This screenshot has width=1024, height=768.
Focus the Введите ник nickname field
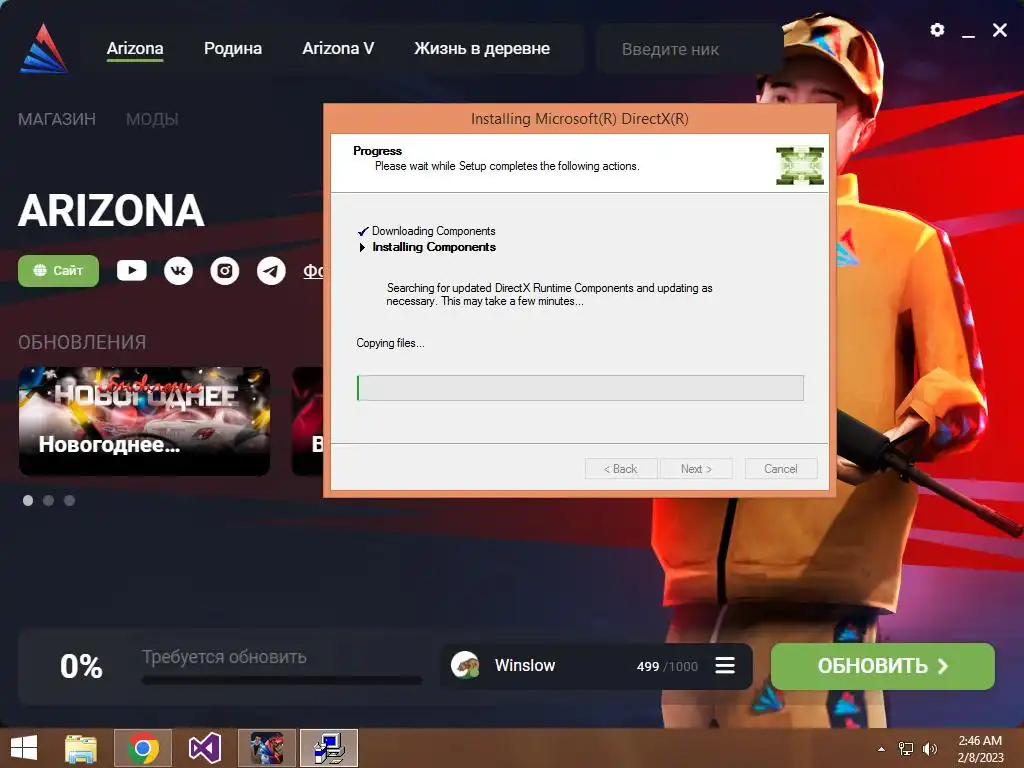[x=690, y=49]
